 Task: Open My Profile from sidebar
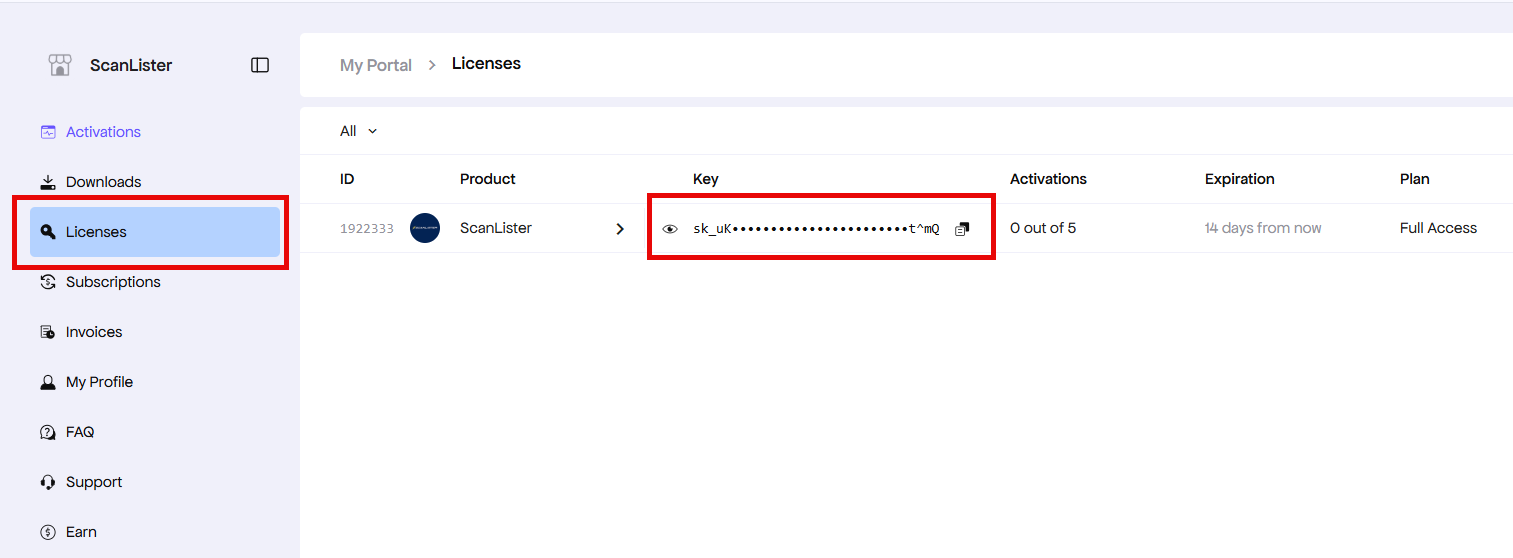click(x=98, y=382)
